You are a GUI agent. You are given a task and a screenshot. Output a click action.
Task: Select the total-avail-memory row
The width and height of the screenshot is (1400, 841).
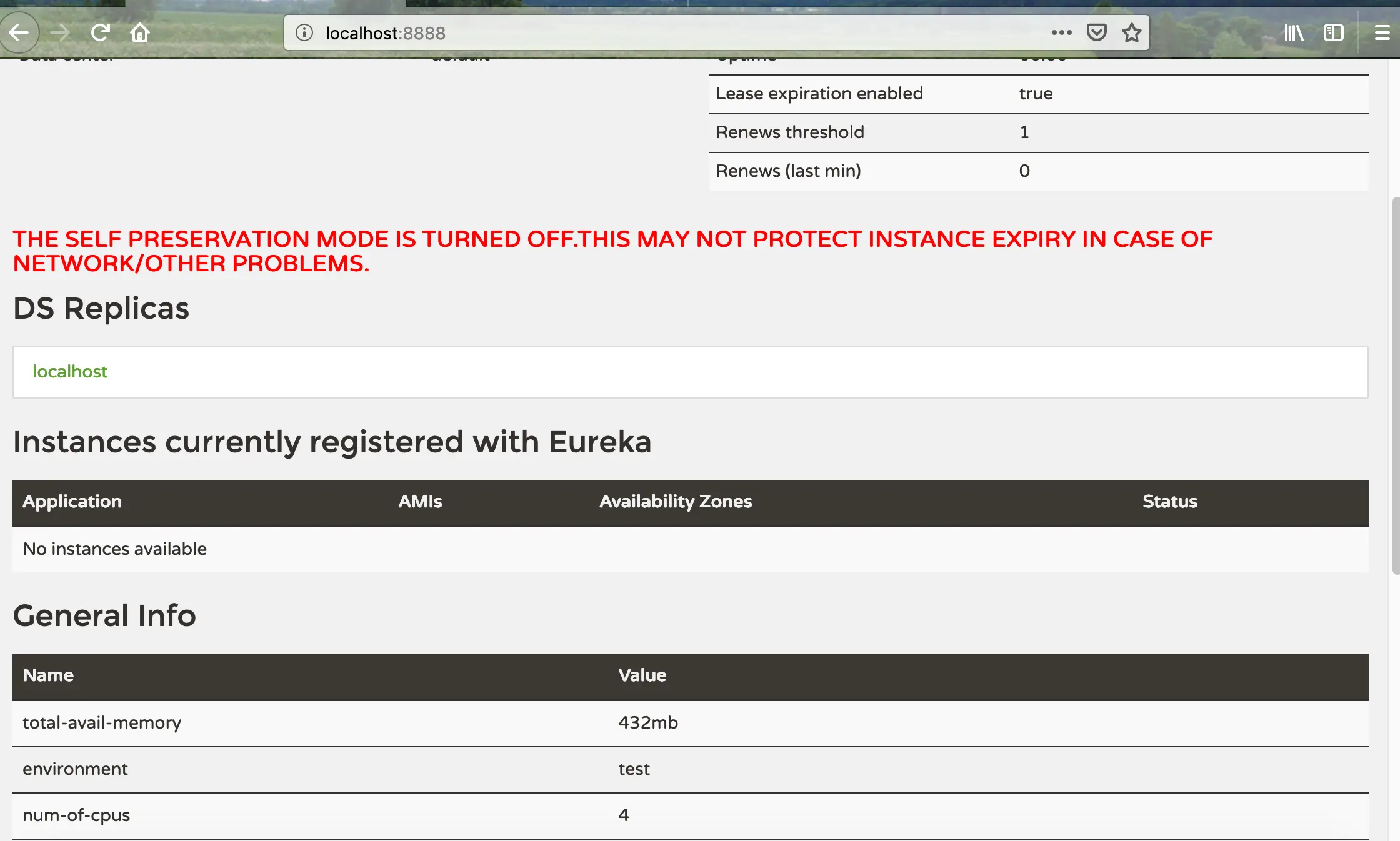pos(102,723)
